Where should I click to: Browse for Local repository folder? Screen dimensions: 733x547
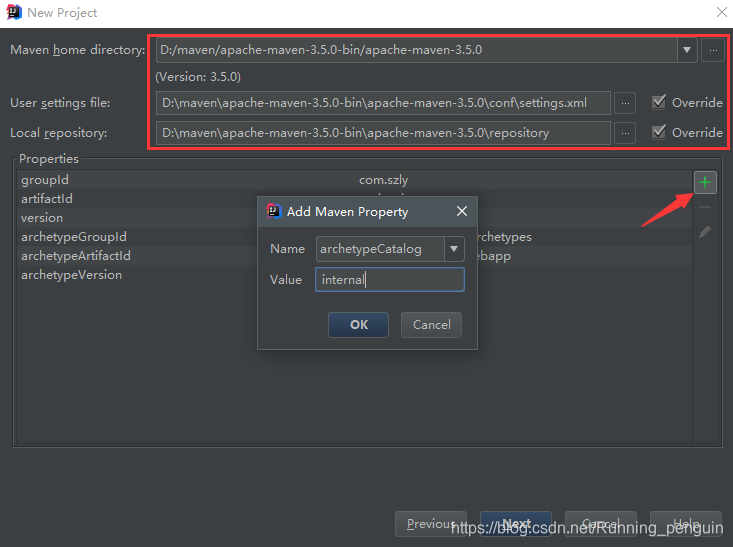pos(625,133)
